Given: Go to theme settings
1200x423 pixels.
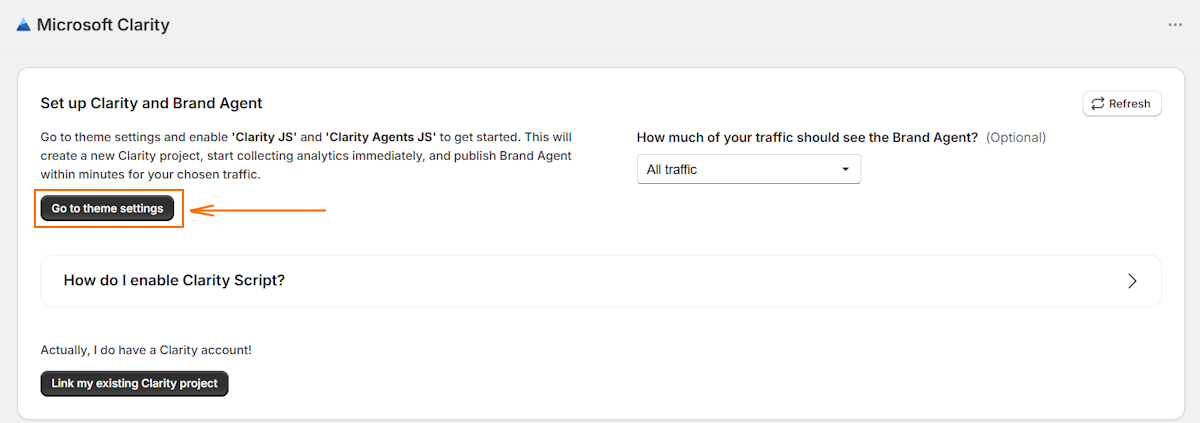Looking at the screenshot, I should 108,209.
